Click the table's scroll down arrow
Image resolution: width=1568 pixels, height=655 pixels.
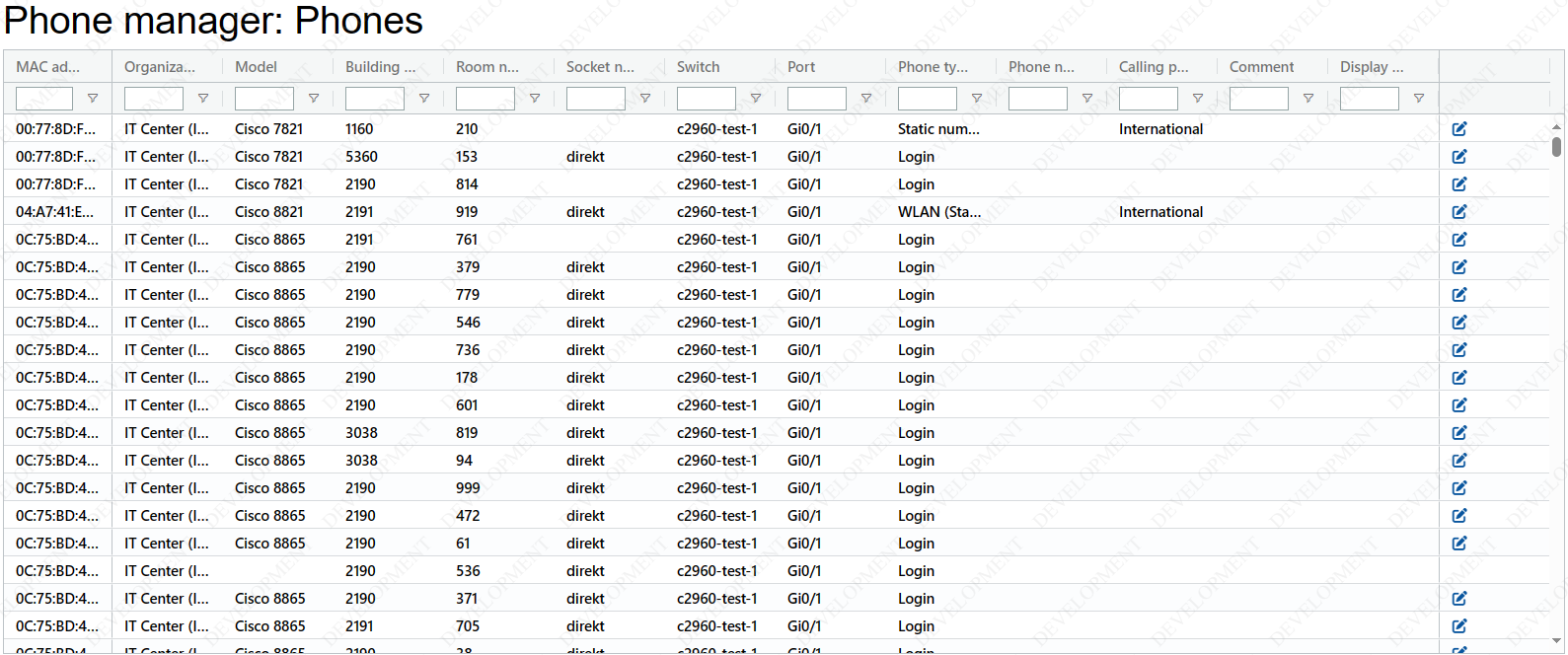pyautogui.click(x=1556, y=642)
